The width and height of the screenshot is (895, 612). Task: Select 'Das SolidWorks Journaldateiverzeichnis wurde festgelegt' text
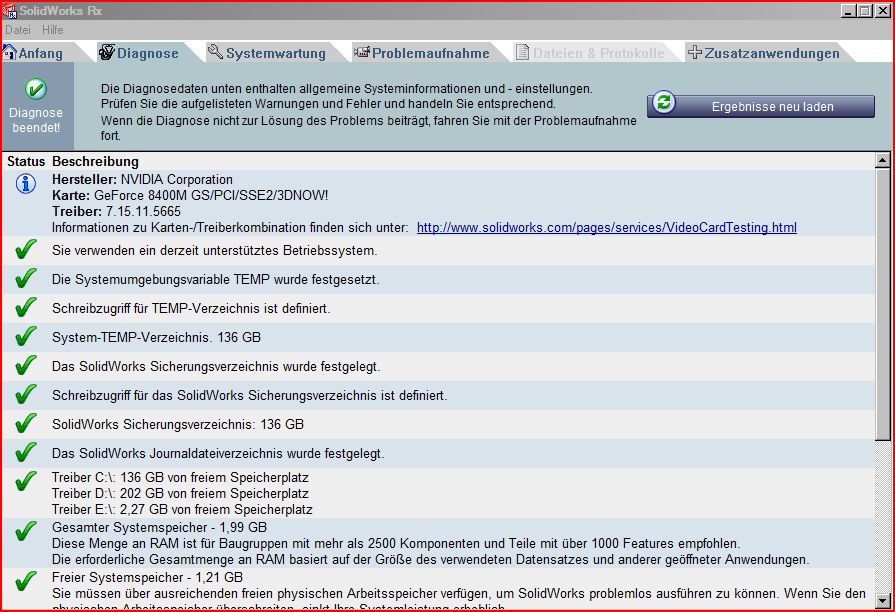click(218, 454)
